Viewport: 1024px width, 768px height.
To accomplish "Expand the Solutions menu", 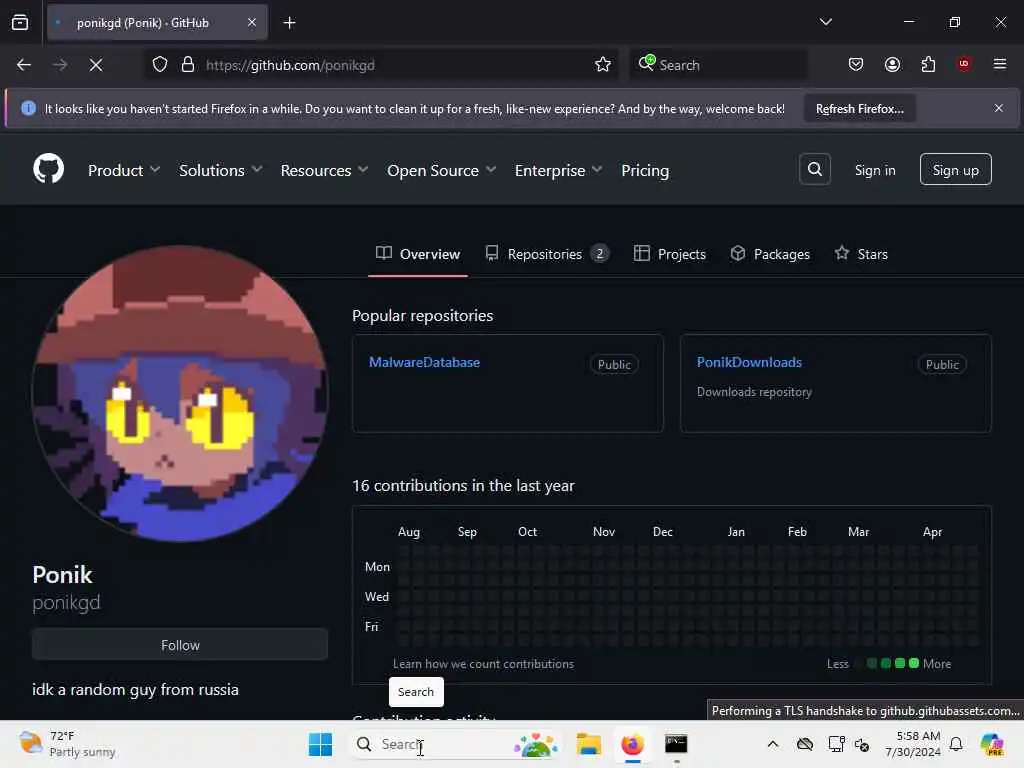I will tap(221, 170).
